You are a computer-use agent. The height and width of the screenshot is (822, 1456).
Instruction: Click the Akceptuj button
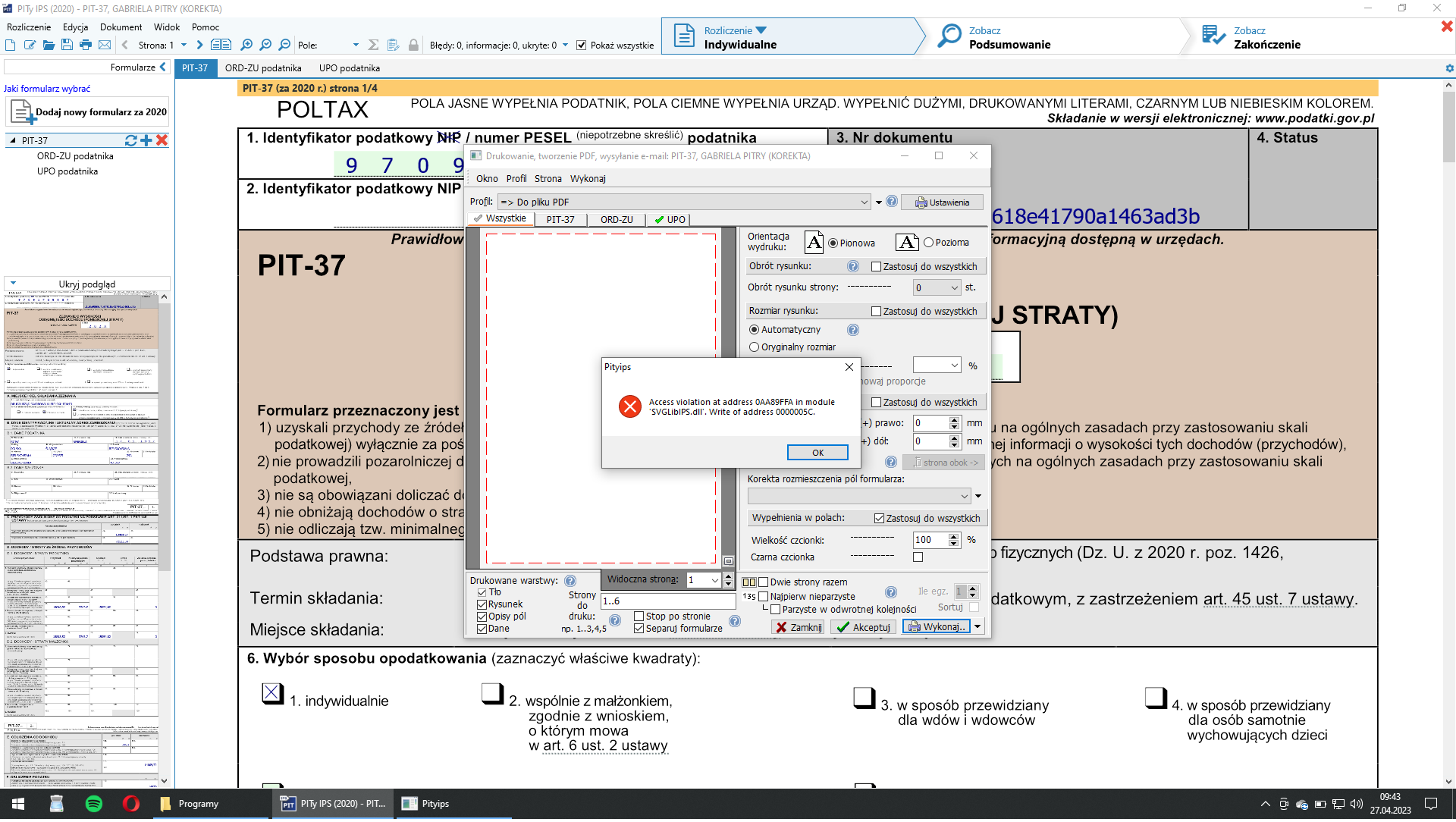[x=863, y=629]
